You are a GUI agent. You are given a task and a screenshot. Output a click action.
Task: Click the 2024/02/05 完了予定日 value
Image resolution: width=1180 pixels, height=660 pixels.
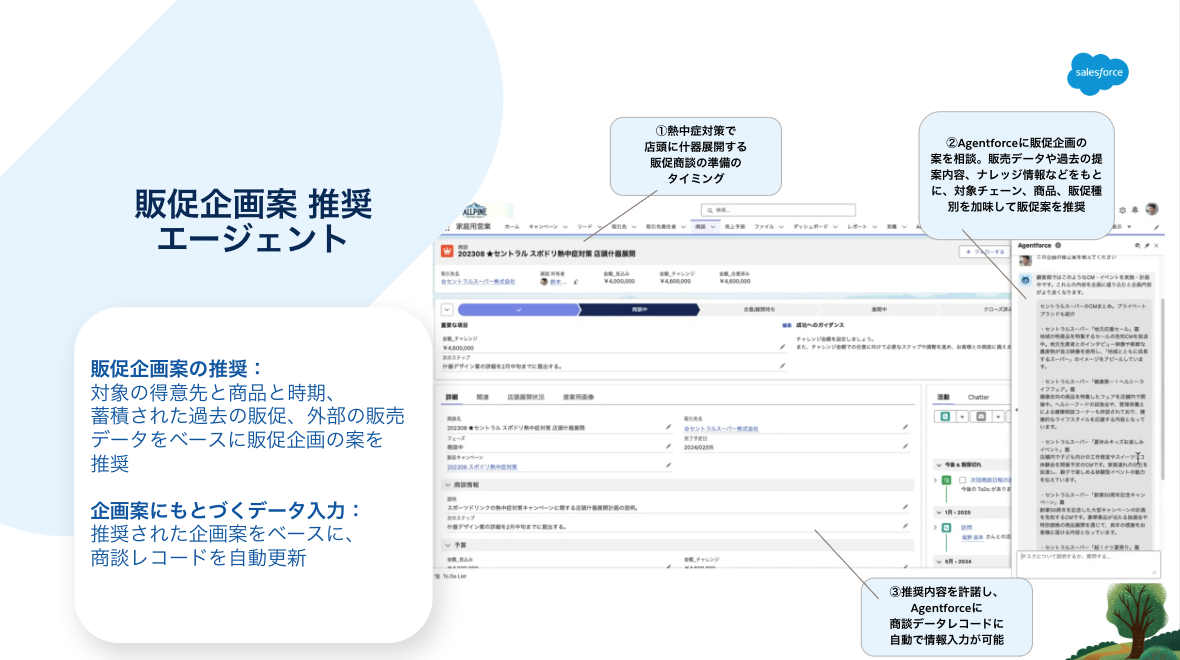[x=698, y=448]
